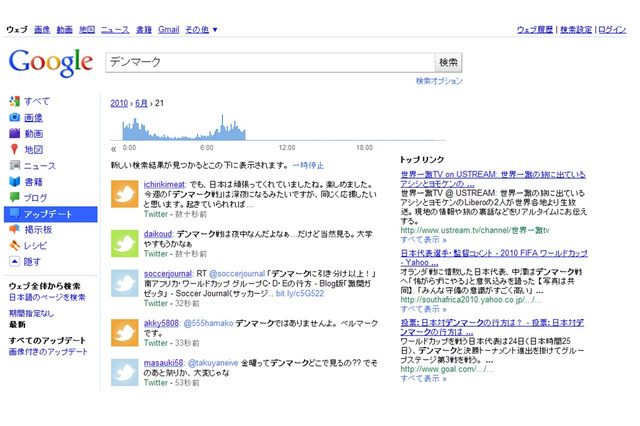The height and width of the screenshot is (426, 640).
Task: Click the newspaper icon beside ニュース
Action: 15,165
